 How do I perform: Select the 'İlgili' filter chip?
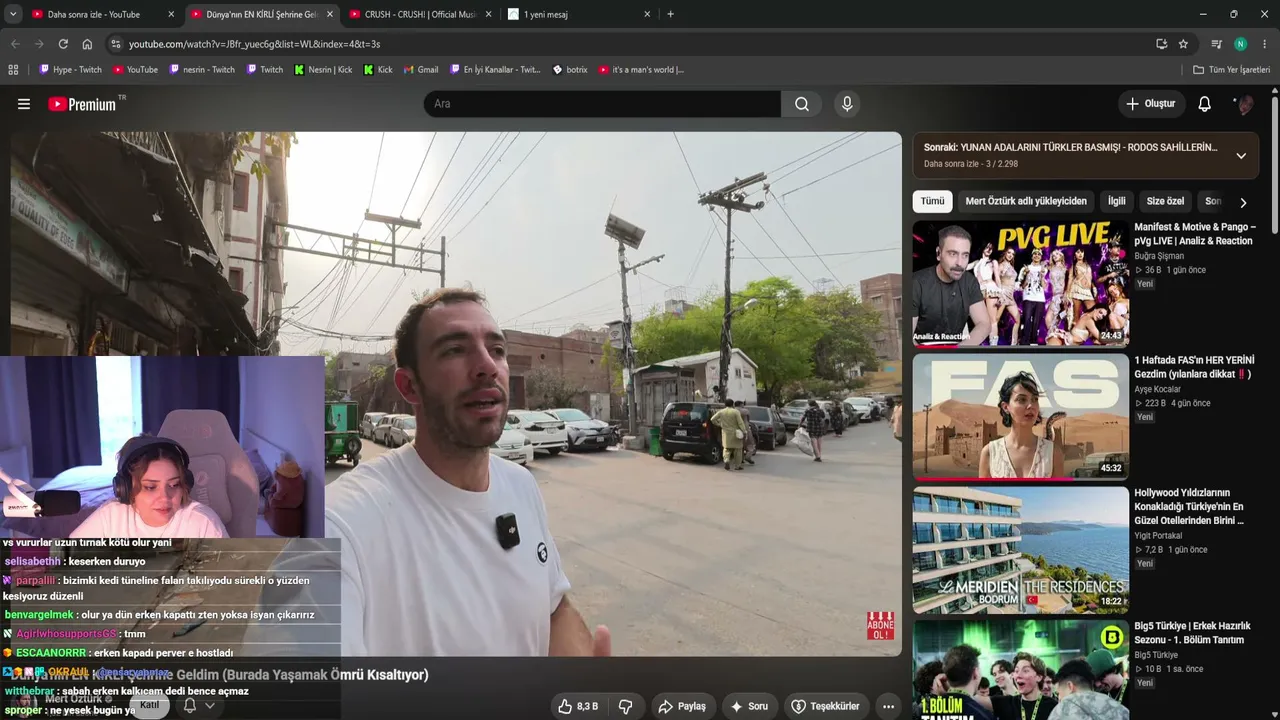coord(1116,201)
